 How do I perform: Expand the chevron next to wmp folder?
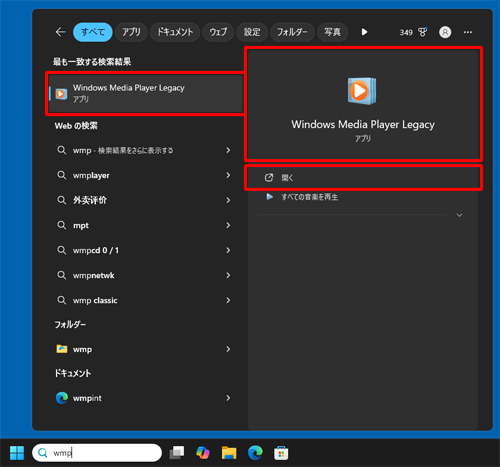(228, 349)
